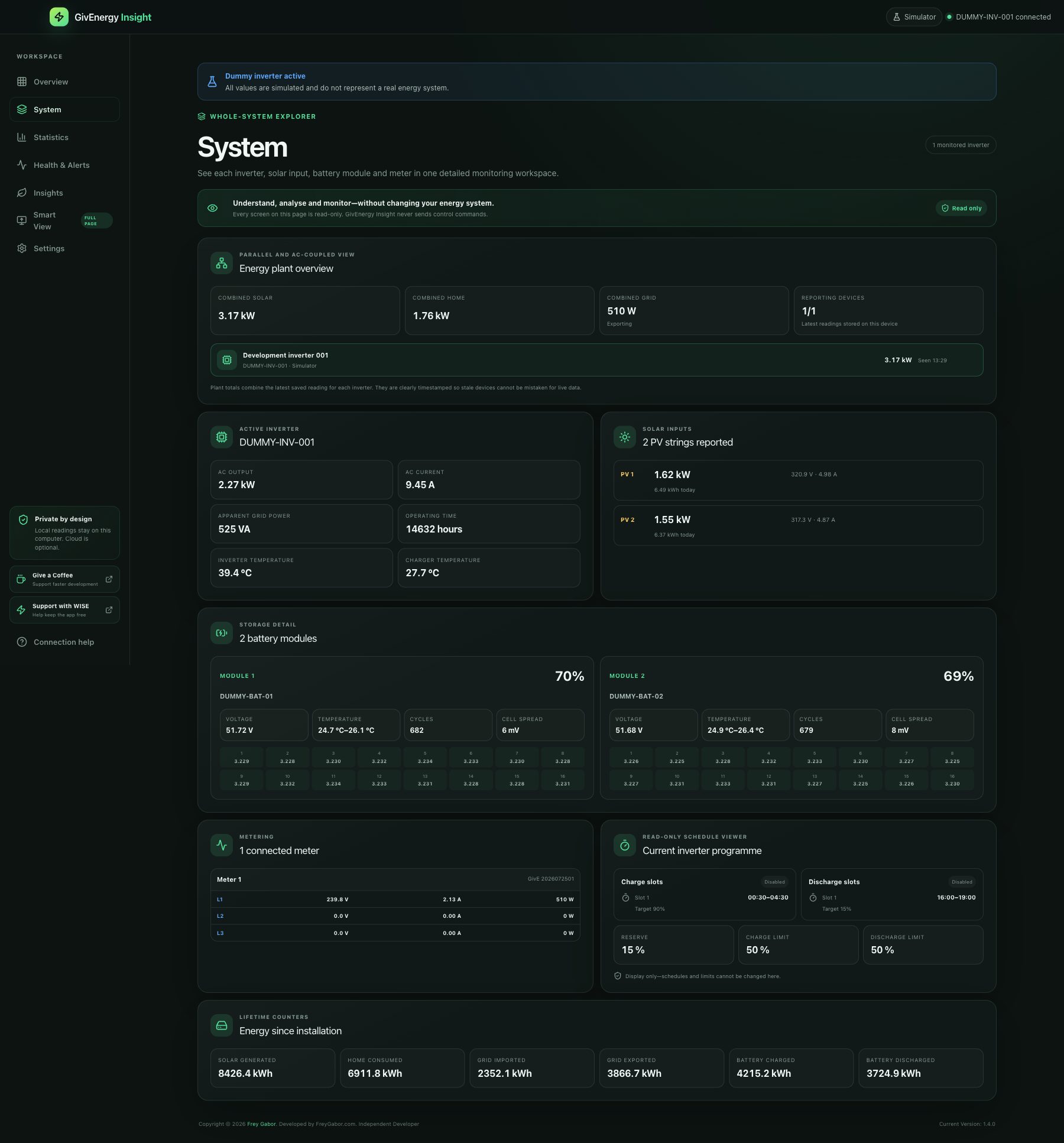Click the 1 monitored inverter pill
The image size is (1064, 1143).
(961, 145)
